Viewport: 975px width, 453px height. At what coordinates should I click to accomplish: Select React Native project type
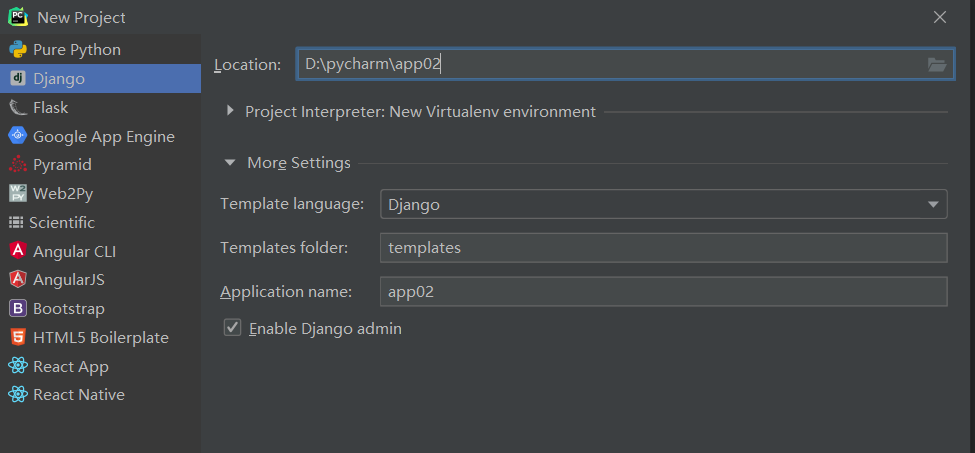[x=67, y=395]
